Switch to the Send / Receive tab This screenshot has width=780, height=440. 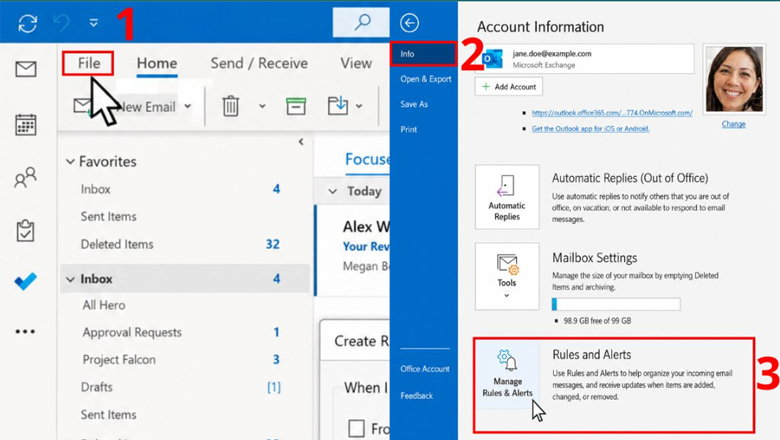click(259, 64)
